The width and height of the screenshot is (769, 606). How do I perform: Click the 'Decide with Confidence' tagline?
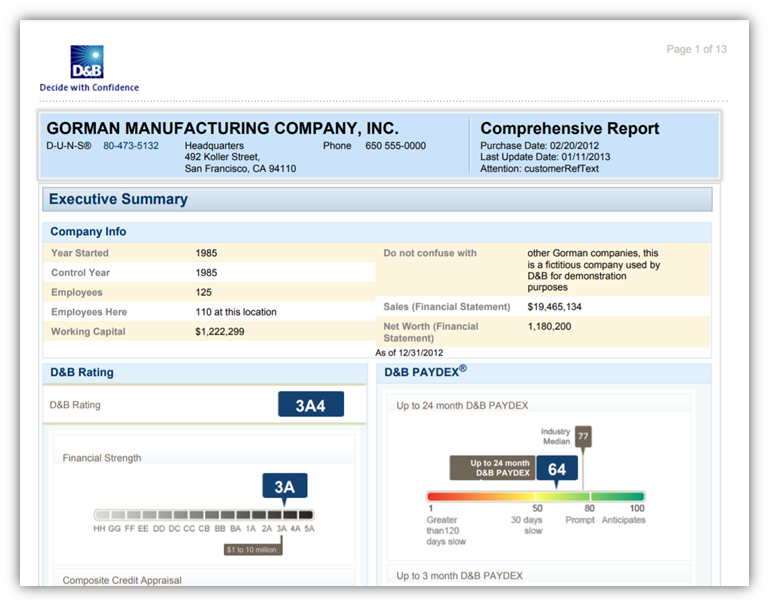coord(89,87)
